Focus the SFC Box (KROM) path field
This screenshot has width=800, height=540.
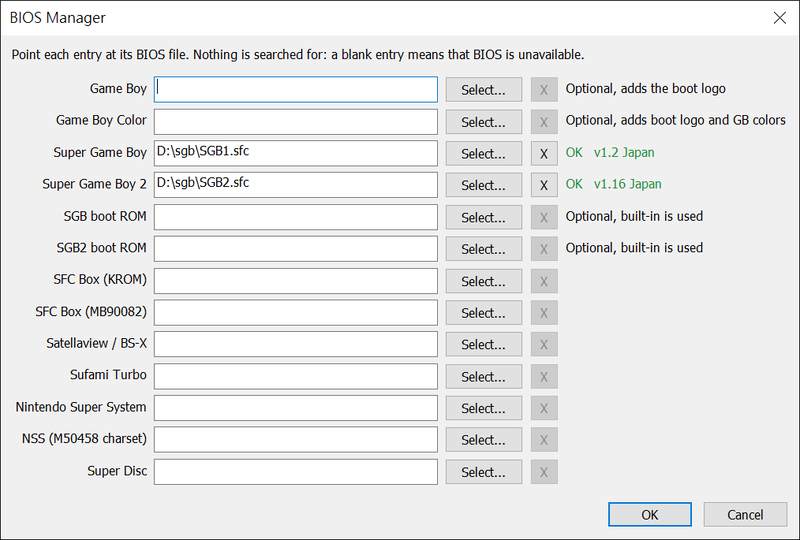(x=296, y=281)
